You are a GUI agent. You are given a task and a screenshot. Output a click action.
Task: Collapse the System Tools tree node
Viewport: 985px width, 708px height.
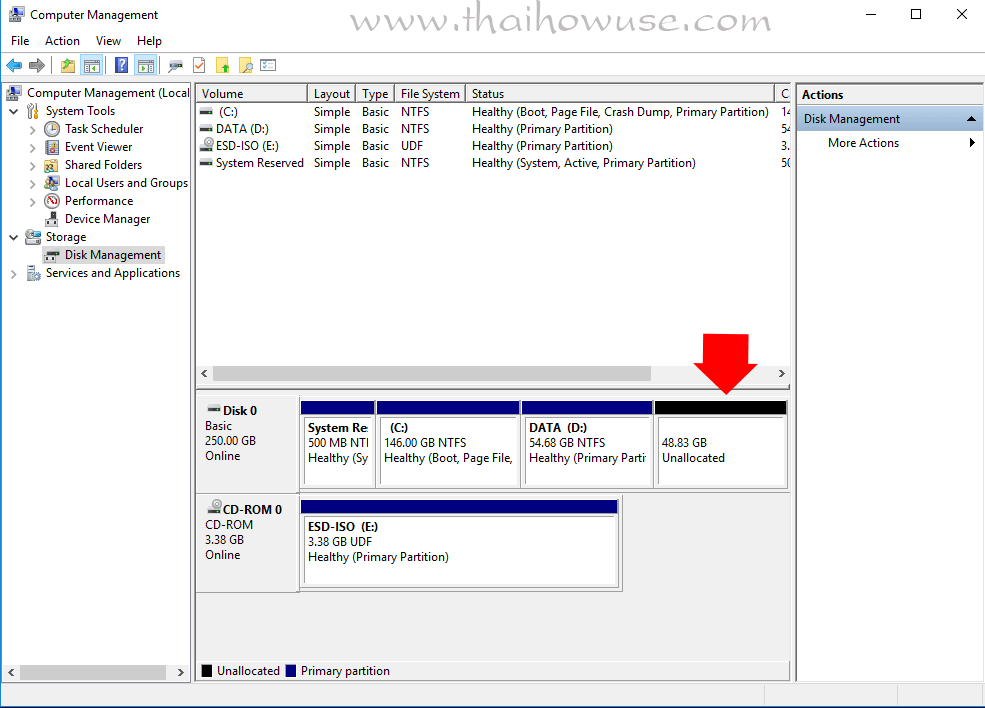(x=14, y=111)
